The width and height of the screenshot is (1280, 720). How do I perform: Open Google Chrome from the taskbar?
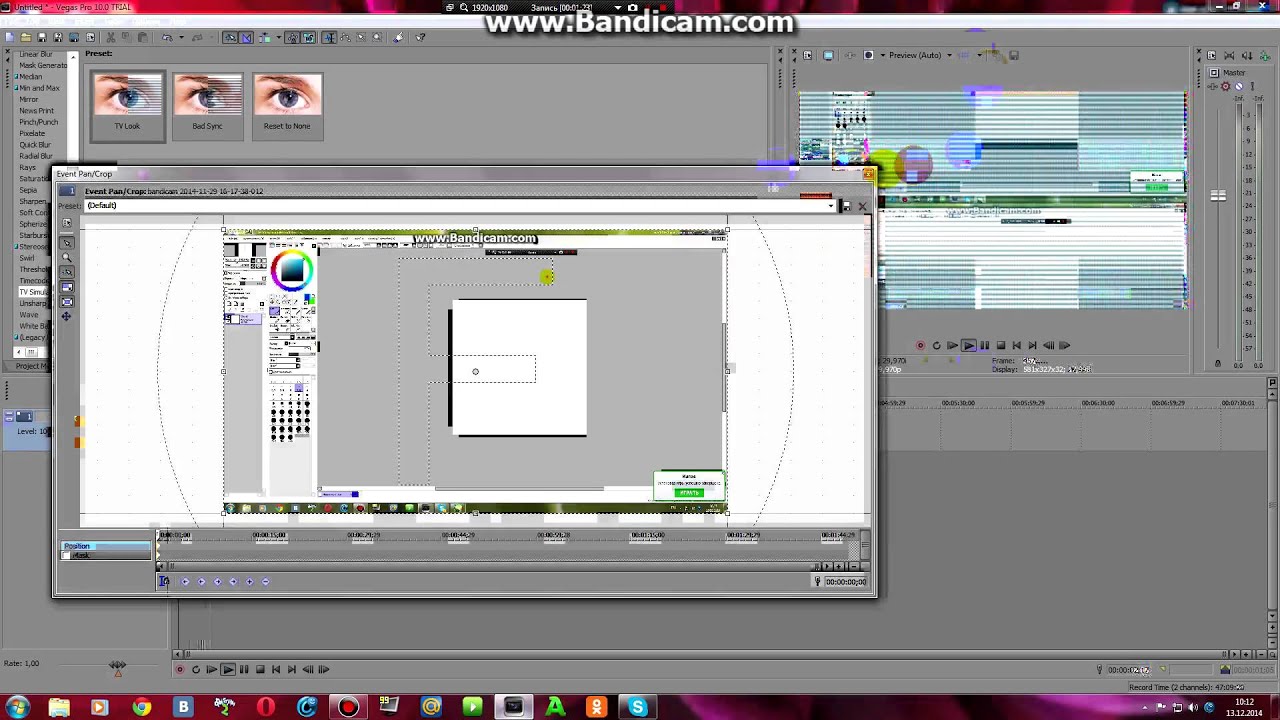pyautogui.click(x=141, y=707)
